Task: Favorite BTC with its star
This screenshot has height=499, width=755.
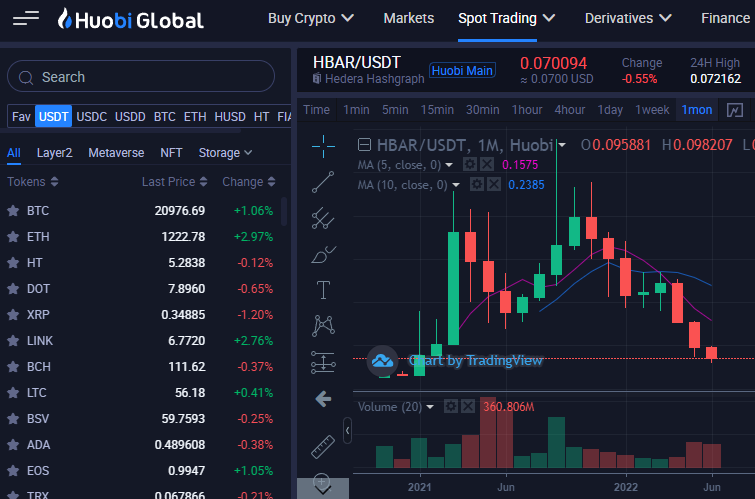Action: click(x=13, y=210)
